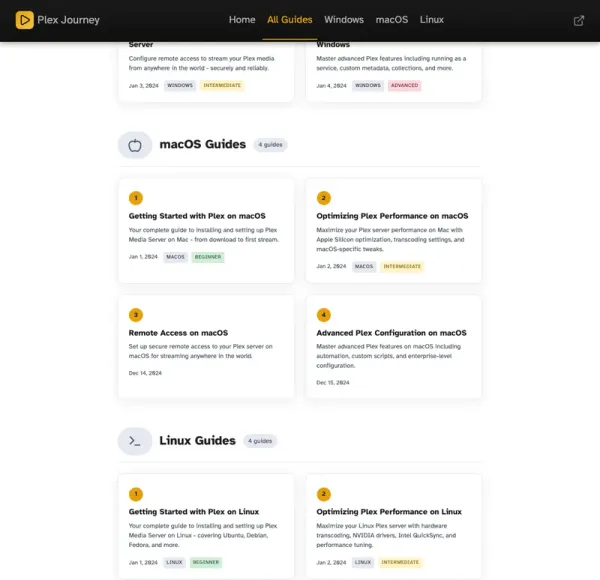This screenshot has width=600, height=580.
Task: Click Jan 1, 2024 date on macOS Getting Started card
Action: (143, 257)
